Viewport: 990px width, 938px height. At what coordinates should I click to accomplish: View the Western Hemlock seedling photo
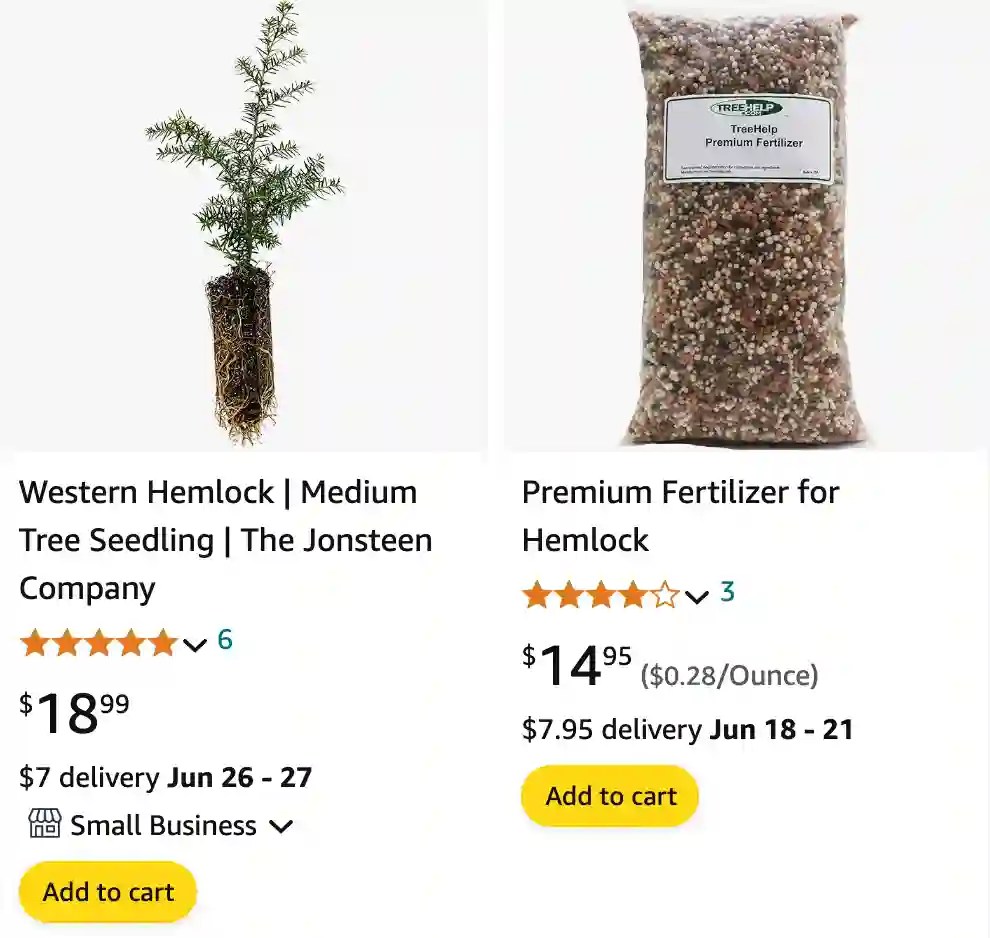click(244, 225)
